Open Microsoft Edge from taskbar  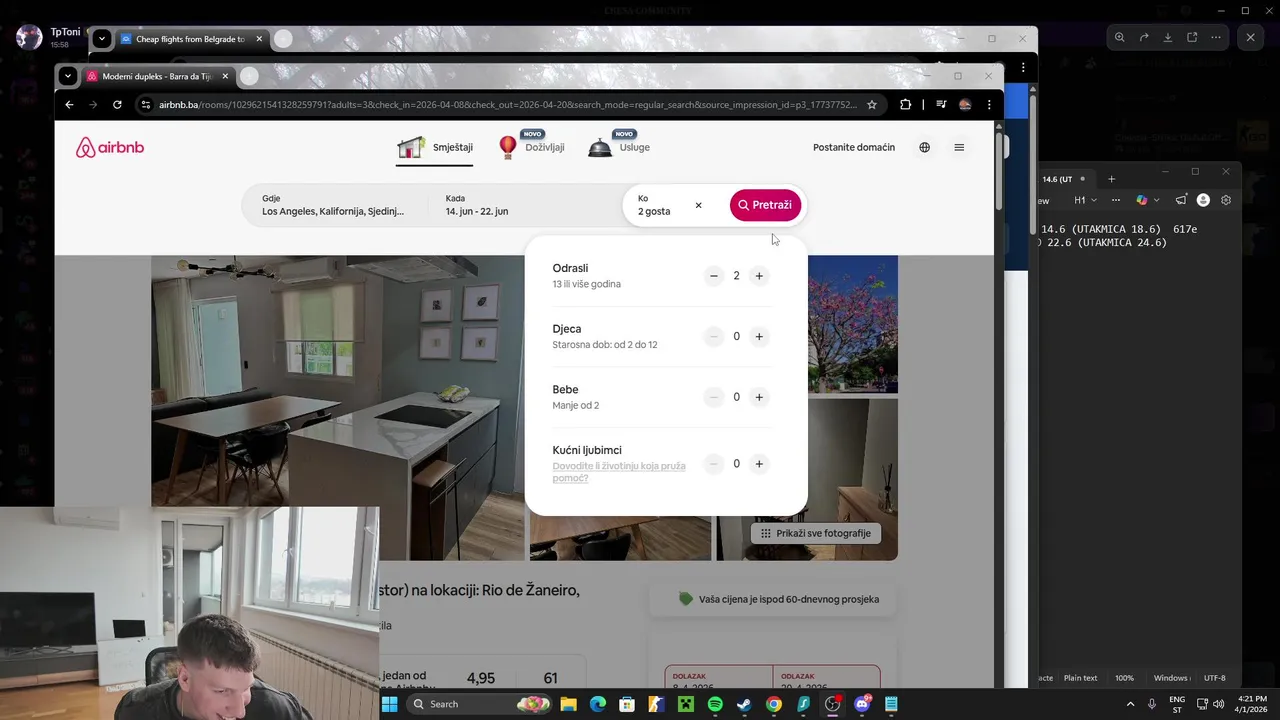597,704
